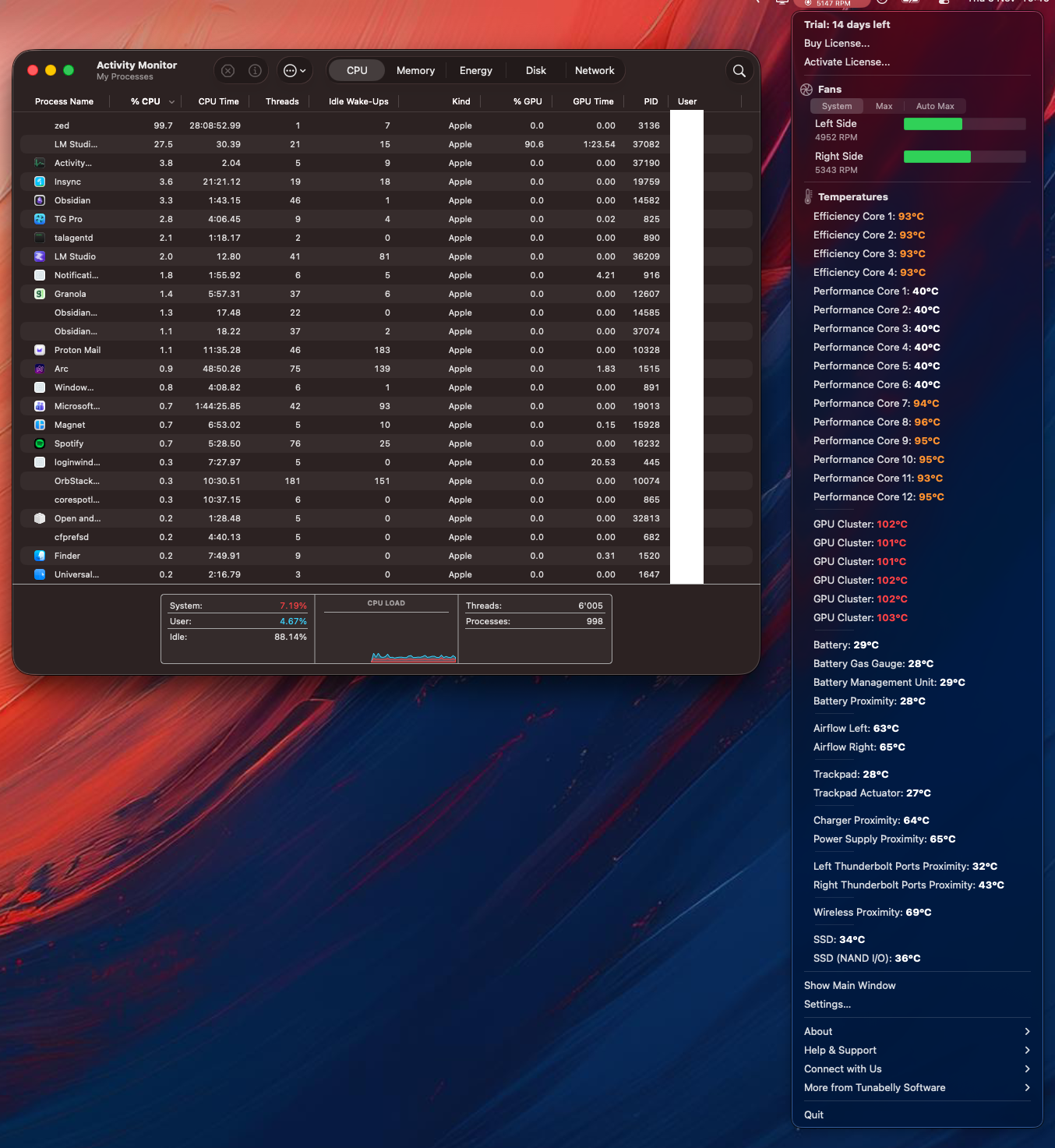Click the Arc browser process icon
This screenshot has height=1148, width=1055.
(40, 369)
